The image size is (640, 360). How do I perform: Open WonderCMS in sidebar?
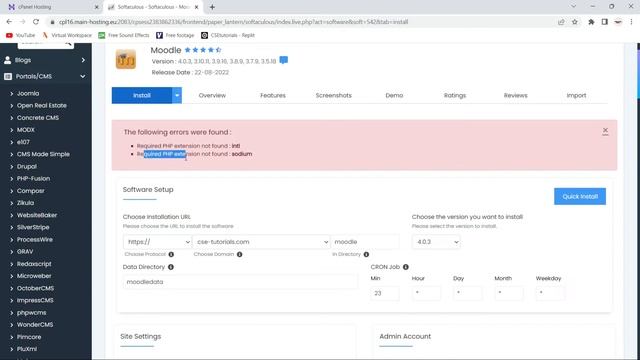tap(35, 324)
